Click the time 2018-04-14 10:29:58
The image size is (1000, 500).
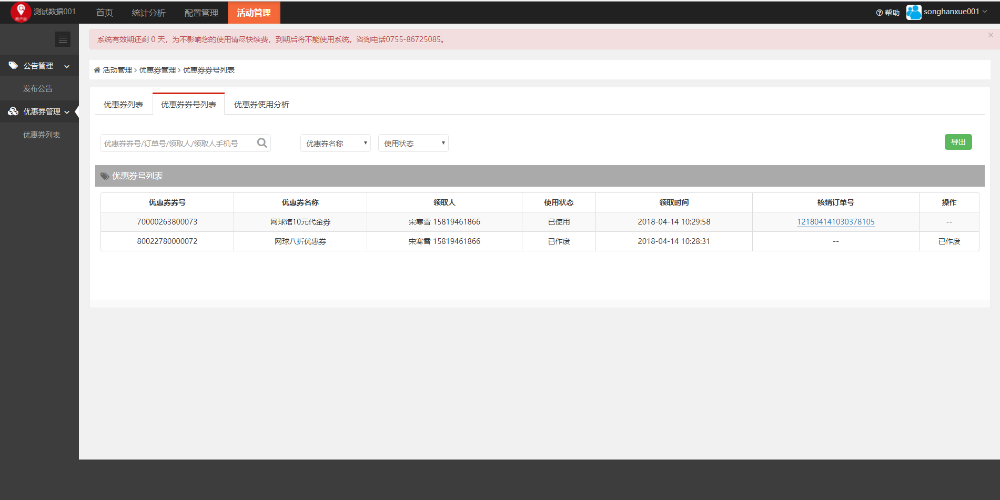point(674,222)
